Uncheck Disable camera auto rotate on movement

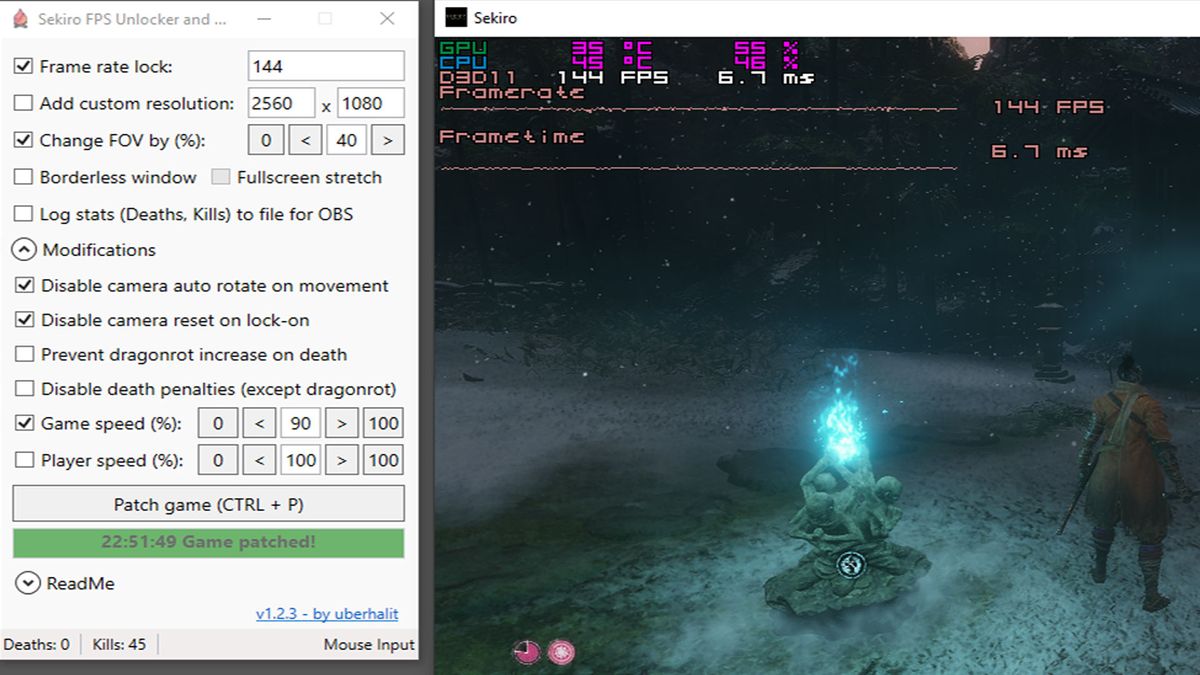[25, 285]
